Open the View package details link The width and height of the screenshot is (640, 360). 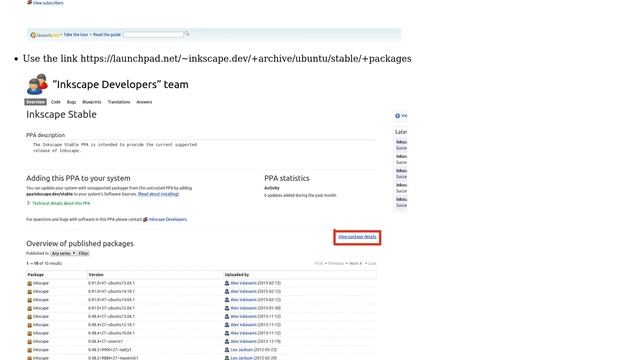[357, 237]
